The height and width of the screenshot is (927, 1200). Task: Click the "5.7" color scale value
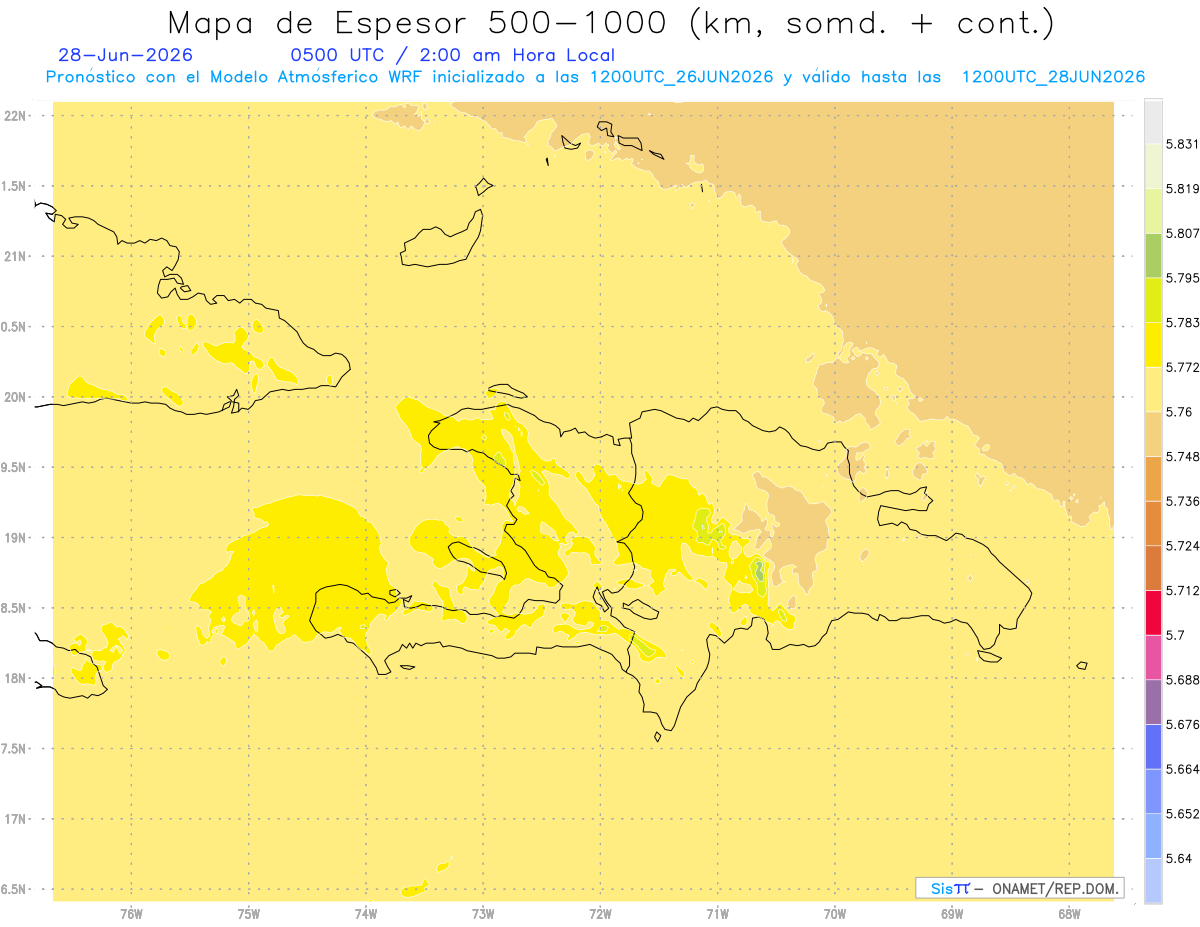1176,635
